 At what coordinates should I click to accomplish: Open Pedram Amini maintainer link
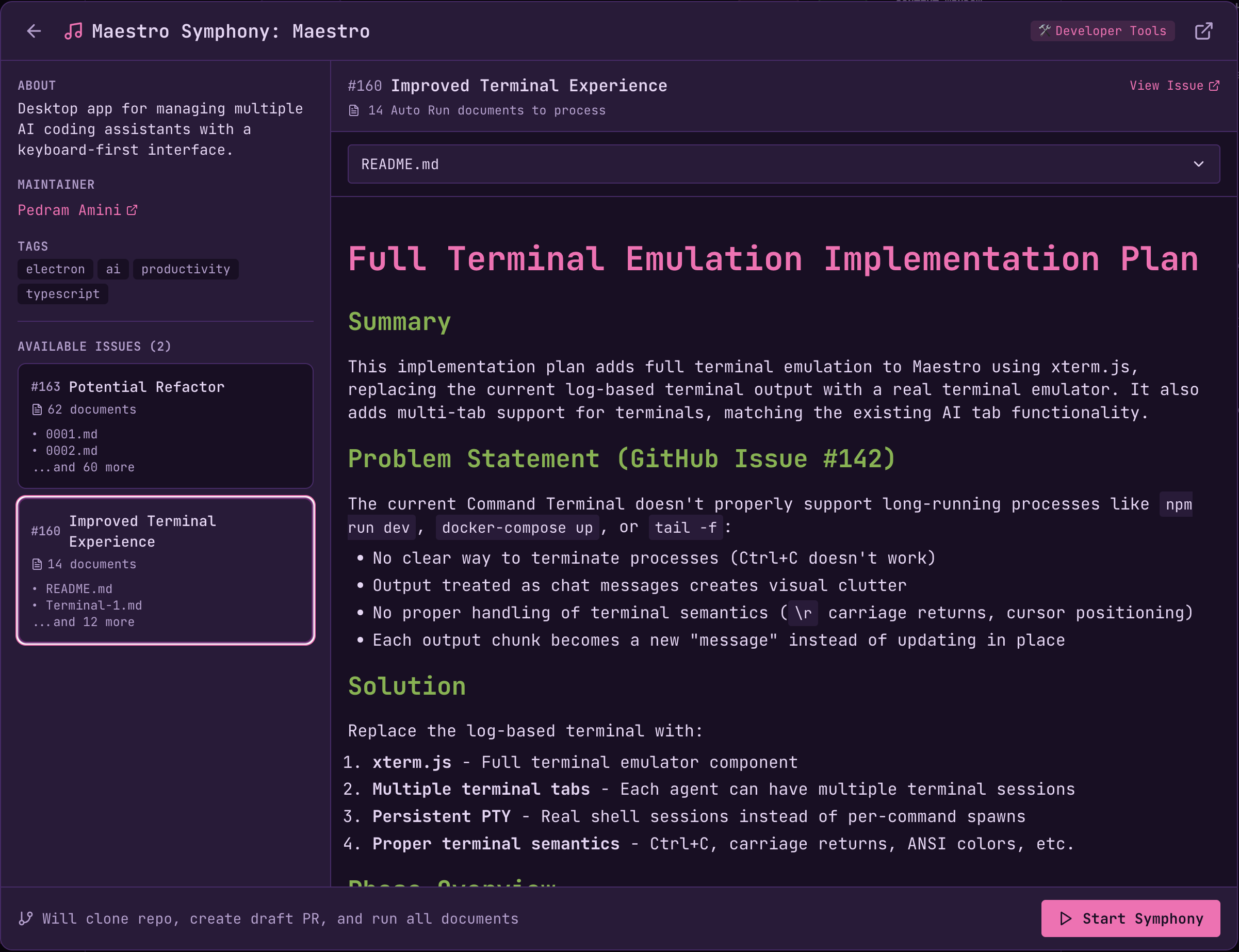coord(69,210)
